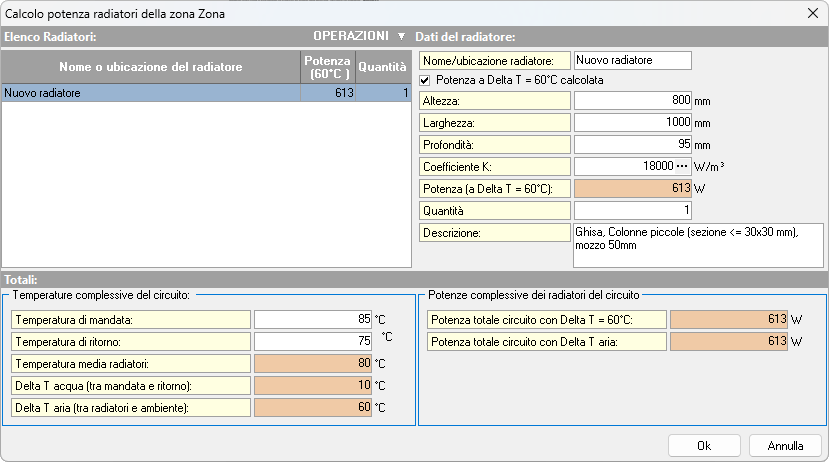
Task: Edit the Profondità value field
Action: tap(633, 144)
